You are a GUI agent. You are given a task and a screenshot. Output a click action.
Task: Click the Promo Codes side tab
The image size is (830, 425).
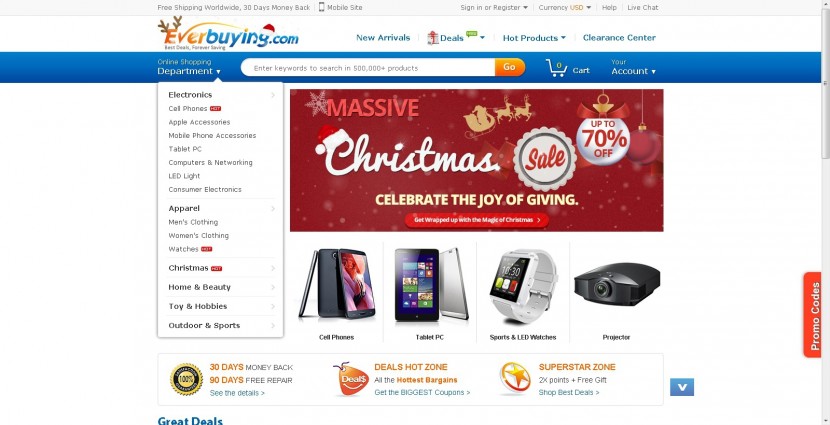coord(814,315)
